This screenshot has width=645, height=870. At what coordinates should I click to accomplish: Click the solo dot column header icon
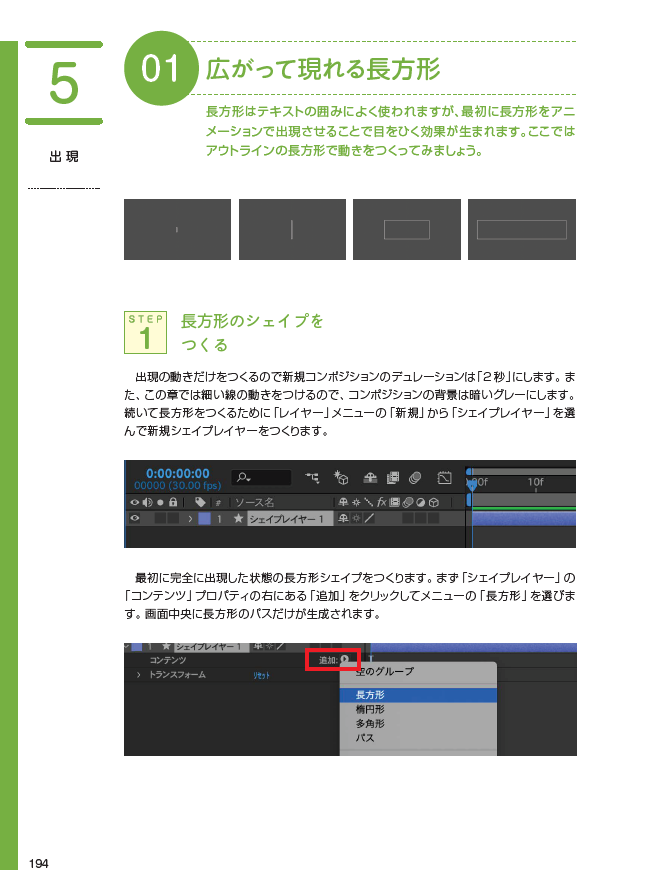[160, 502]
